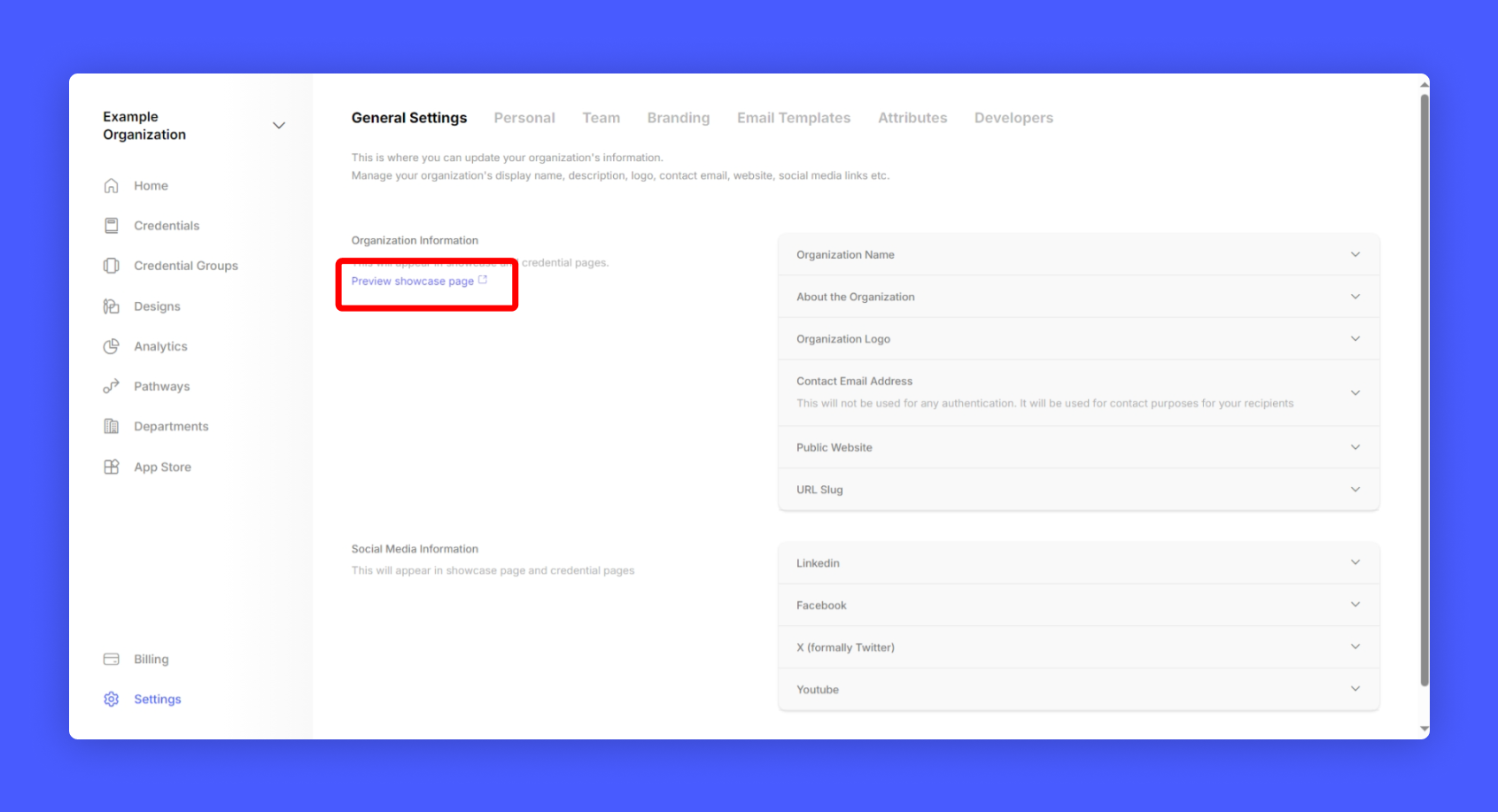Click the Preview showcase page link
This screenshot has width=1498, height=812.
pos(413,282)
